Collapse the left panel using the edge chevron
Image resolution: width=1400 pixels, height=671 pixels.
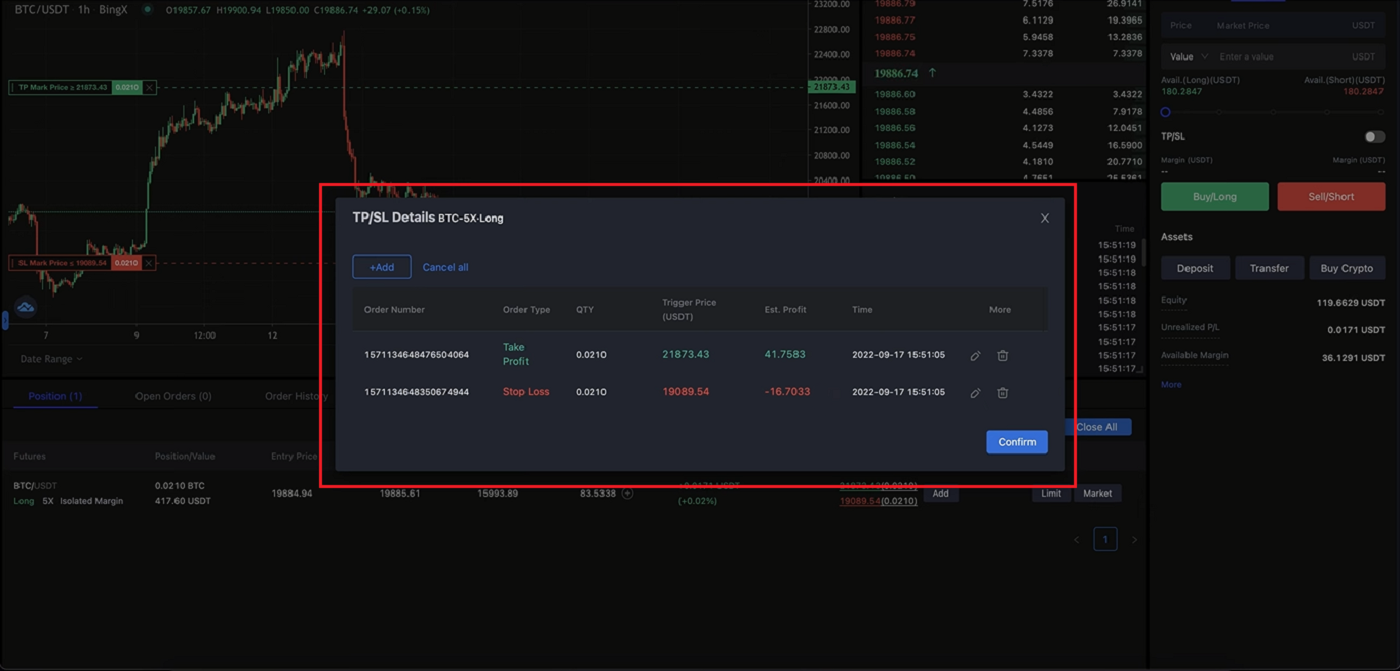[4, 320]
